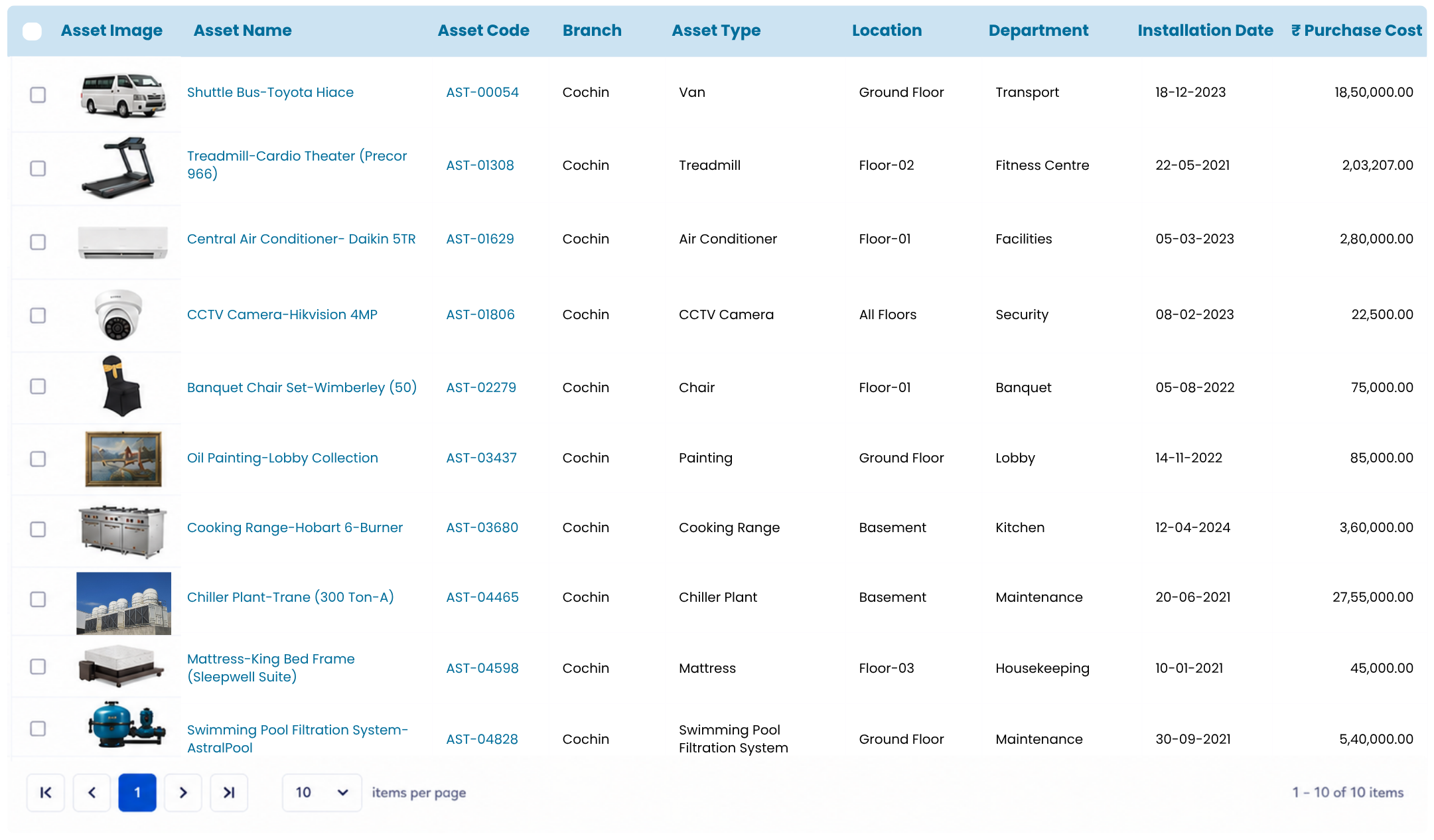
Task: Open the CCTV camera asset image
Action: click(119, 315)
